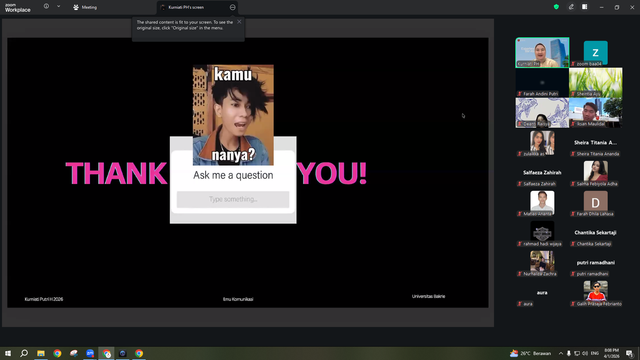This screenshot has height=360, width=640.
Task: Select zulalika as participant tile
Action: click(x=542, y=143)
